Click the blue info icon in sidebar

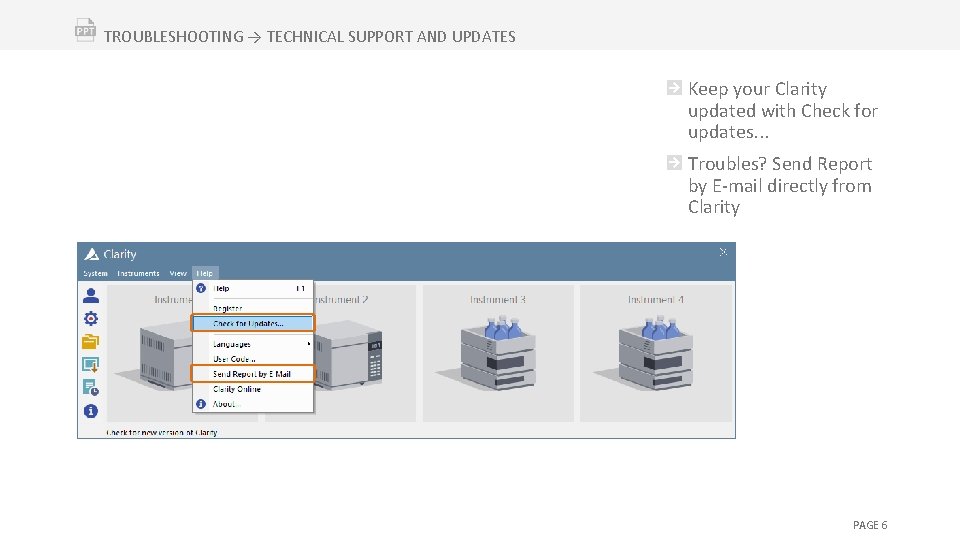pos(91,411)
